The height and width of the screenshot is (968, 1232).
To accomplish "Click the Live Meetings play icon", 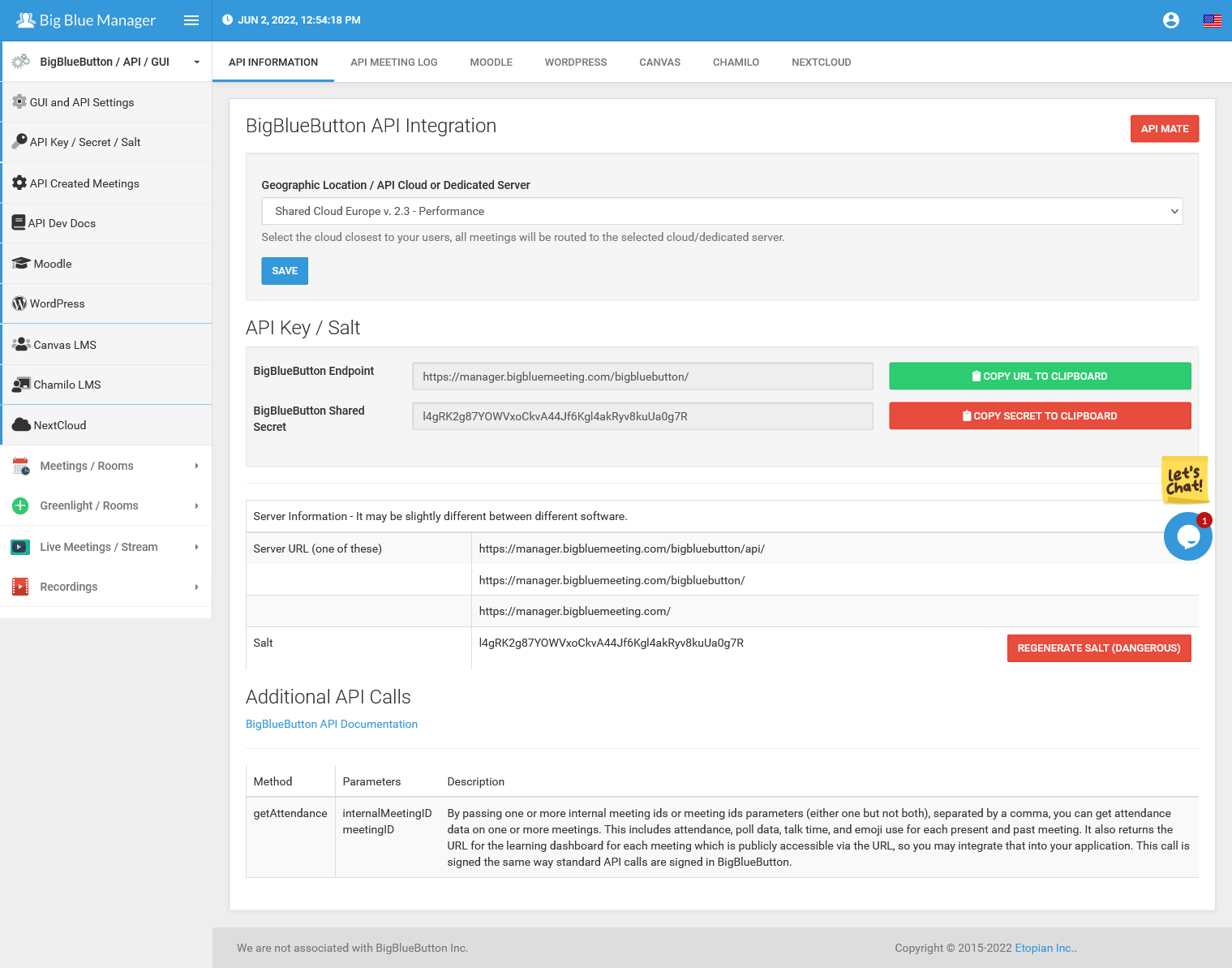I will point(20,547).
